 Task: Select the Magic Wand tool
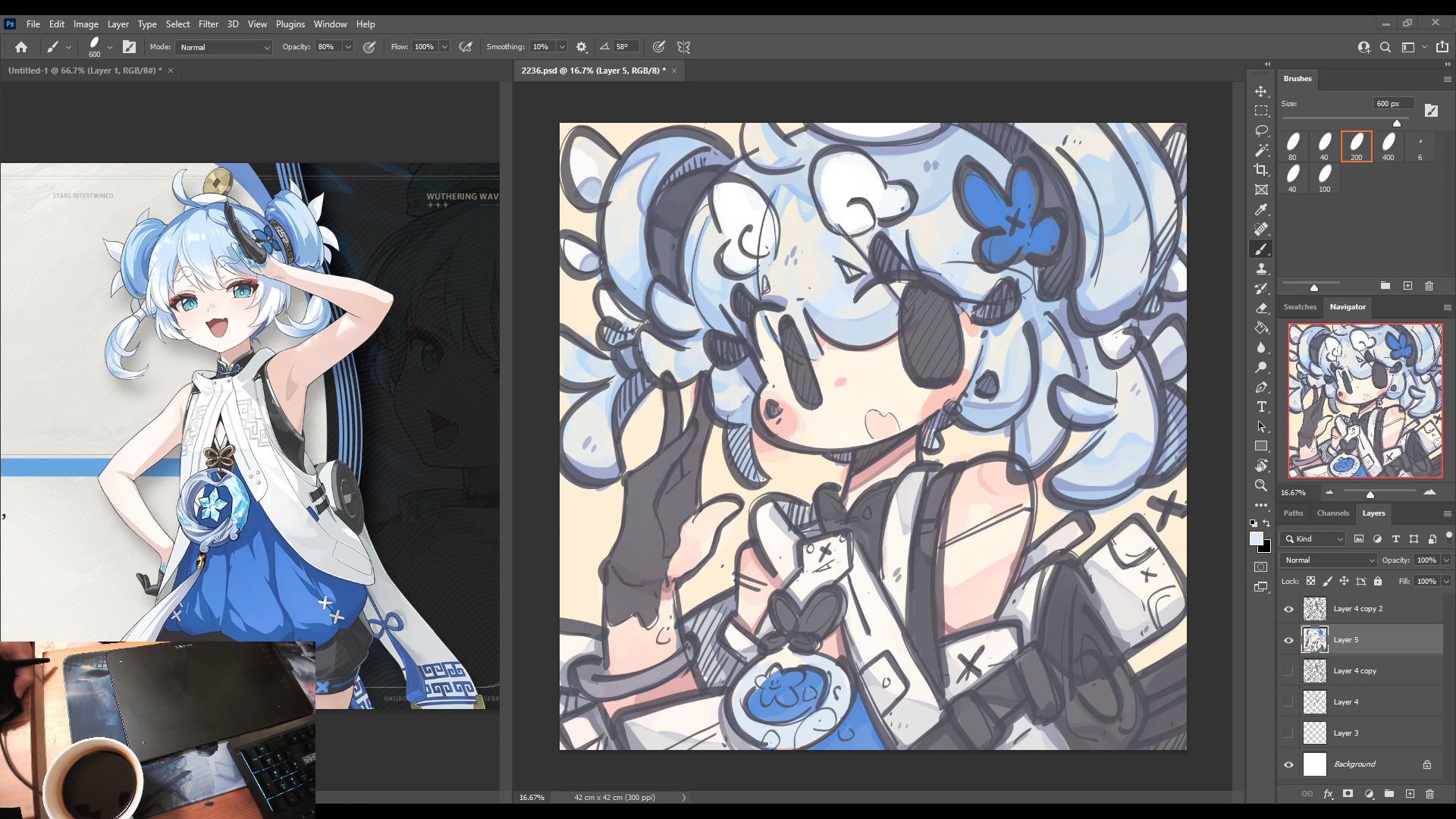(x=1261, y=150)
